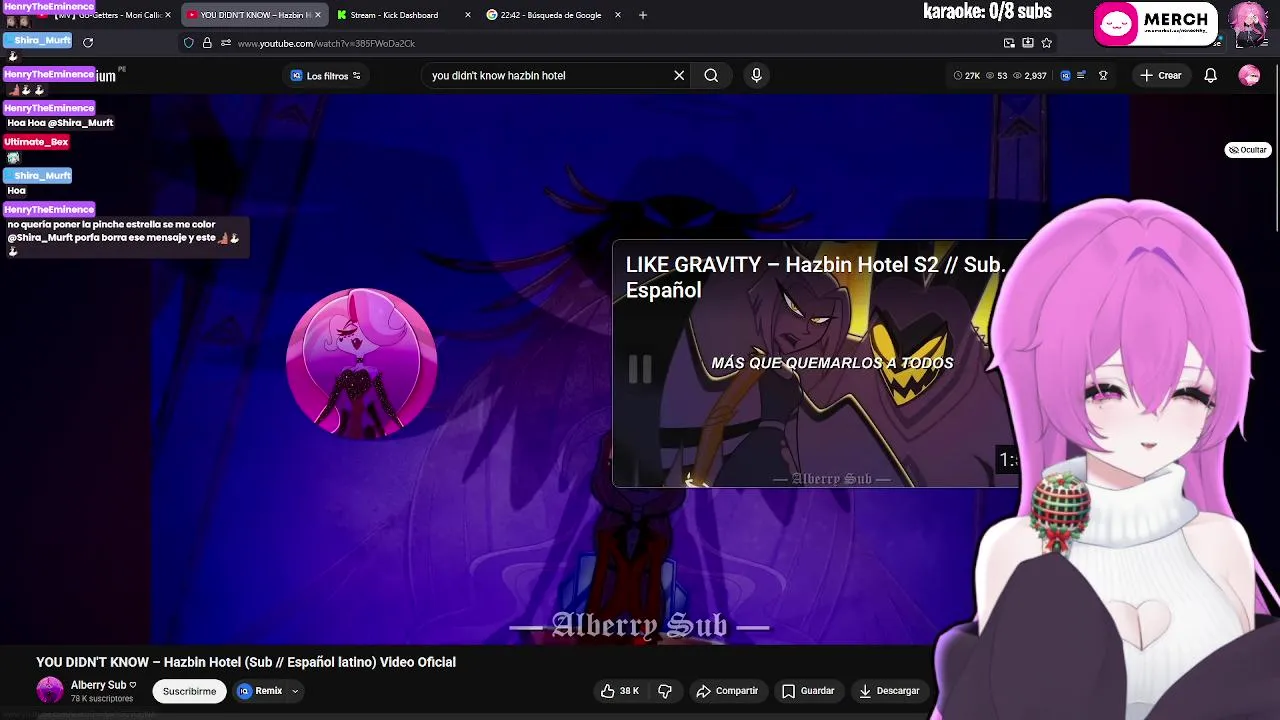
Task: Click the round character avatar in video
Action: point(362,364)
